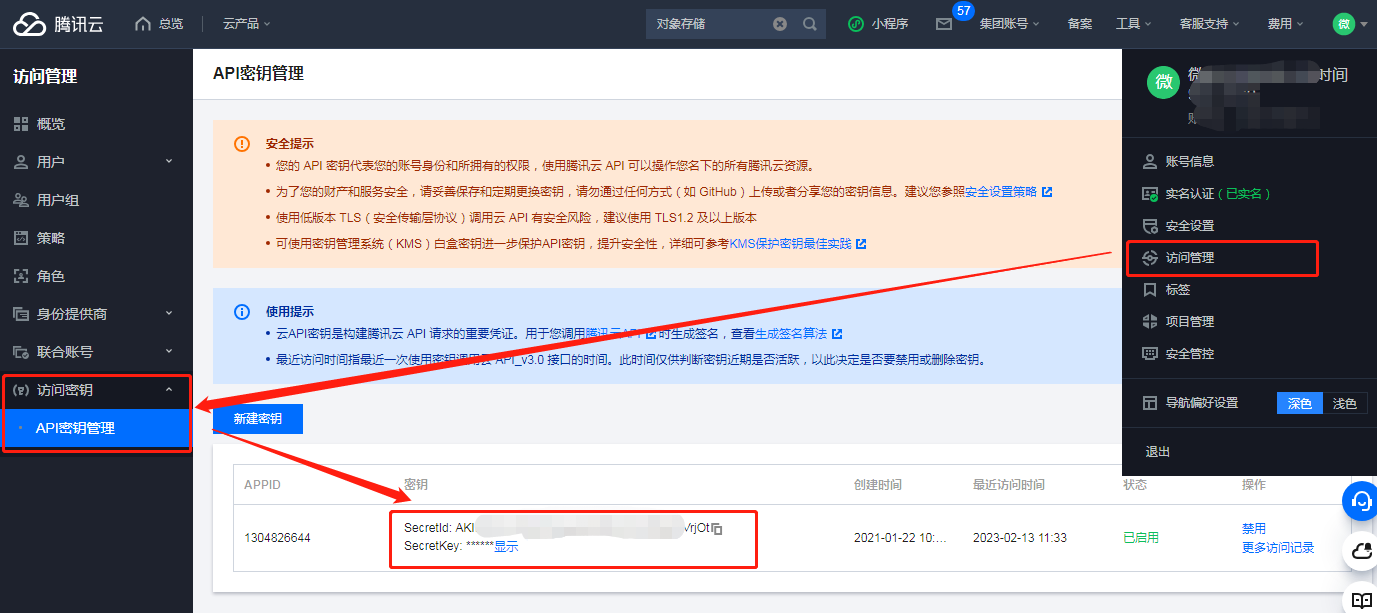Click 禁用 to disable the key
Viewport: 1377px width, 613px height.
(x=1254, y=528)
